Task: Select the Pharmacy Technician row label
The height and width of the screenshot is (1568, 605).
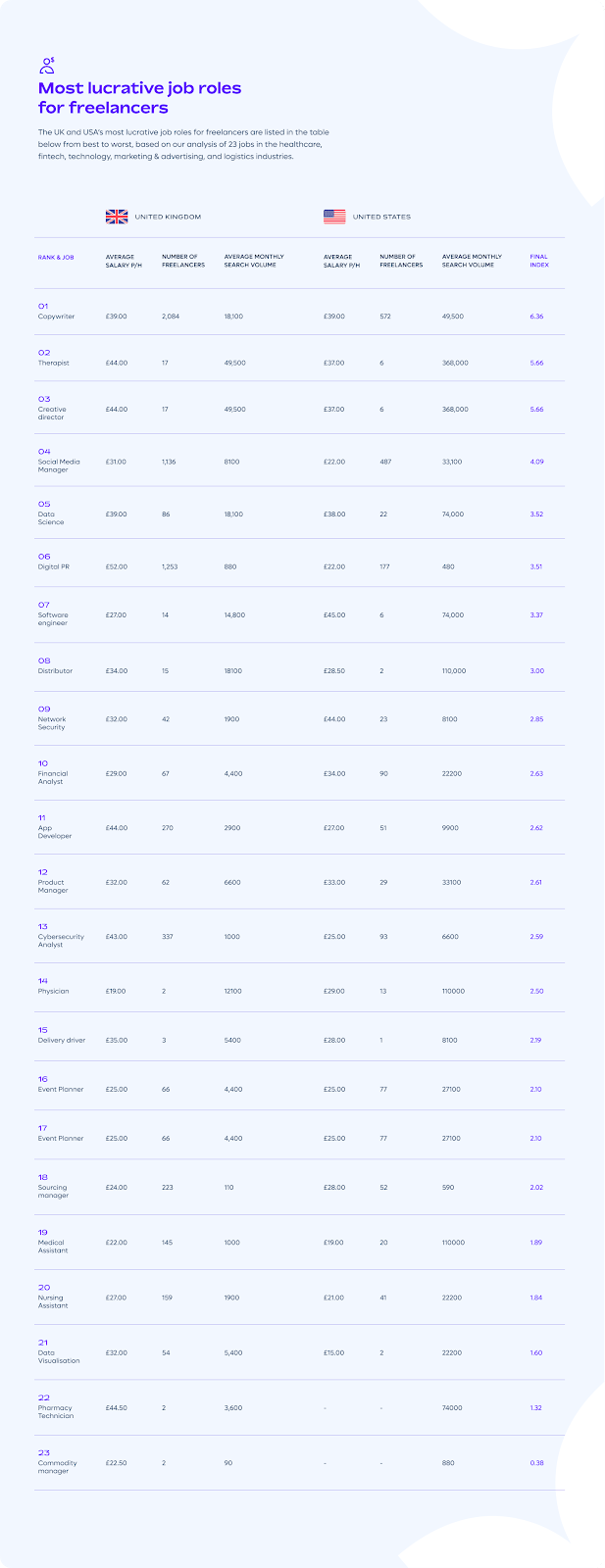Action: (x=56, y=1412)
